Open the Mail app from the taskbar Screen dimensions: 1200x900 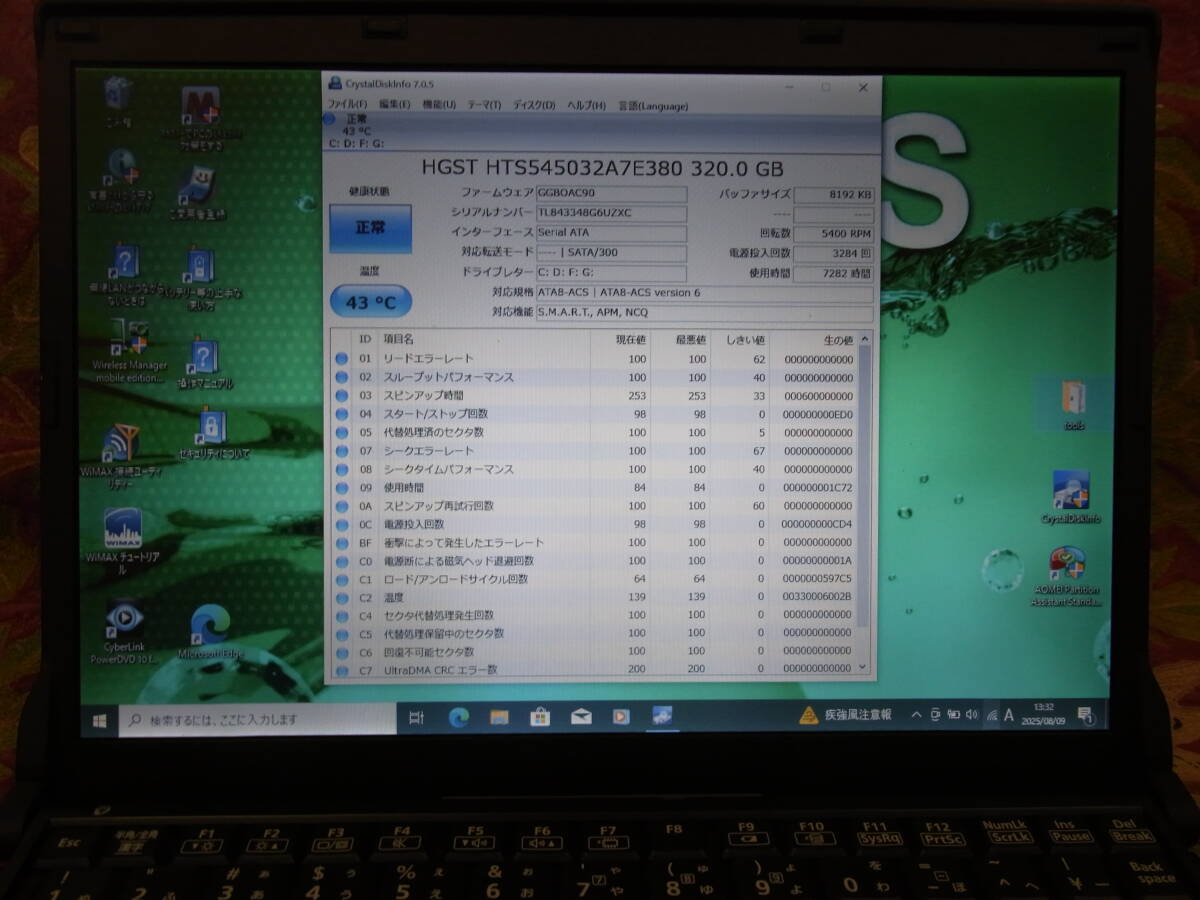[581, 716]
